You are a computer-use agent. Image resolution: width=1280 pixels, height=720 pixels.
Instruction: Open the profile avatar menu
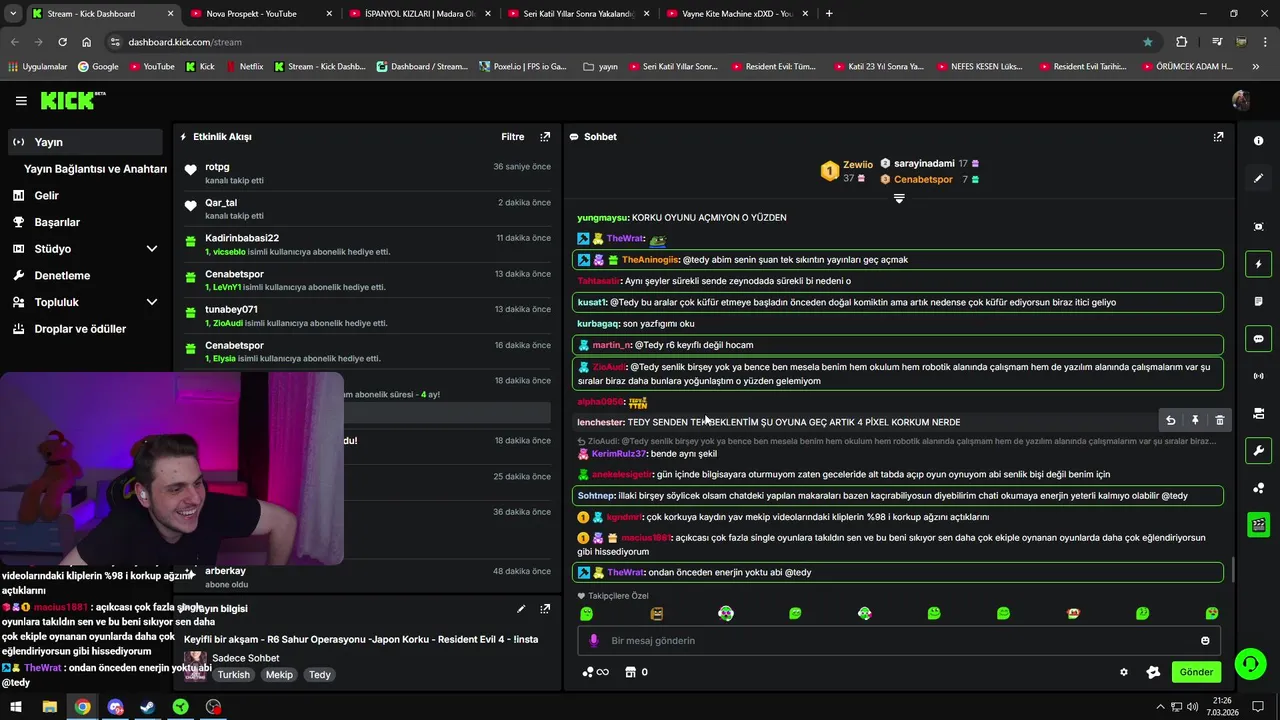coord(1241,101)
